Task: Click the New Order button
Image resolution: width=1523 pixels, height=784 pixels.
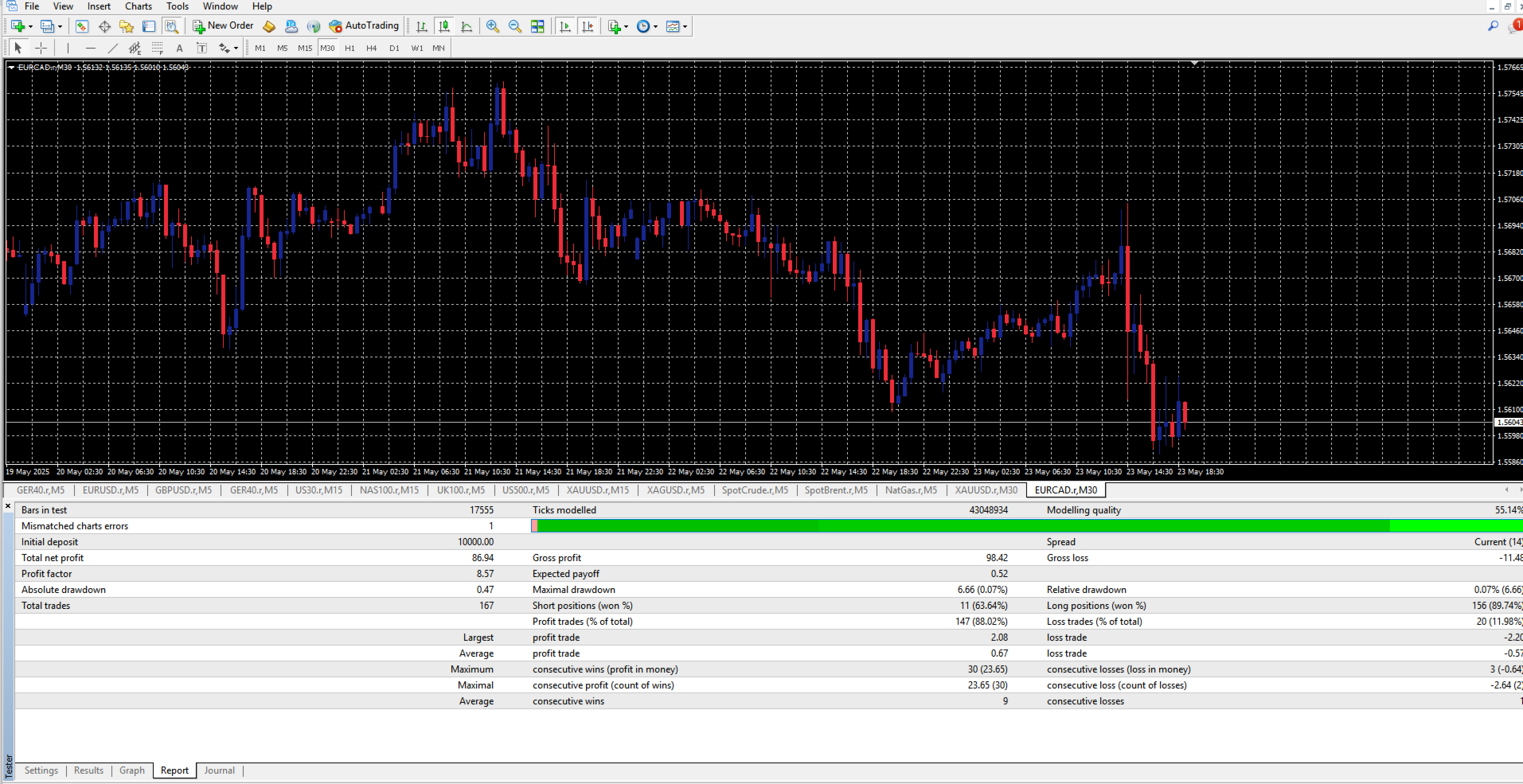Action: [x=223, y=26]
